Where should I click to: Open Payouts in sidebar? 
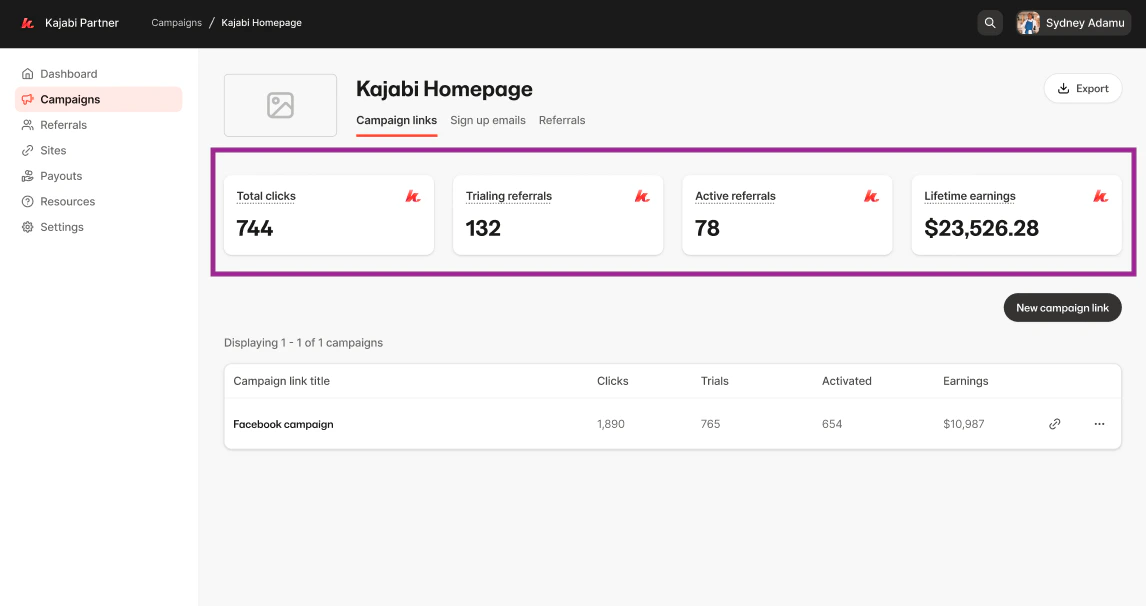tap(99, 176)
